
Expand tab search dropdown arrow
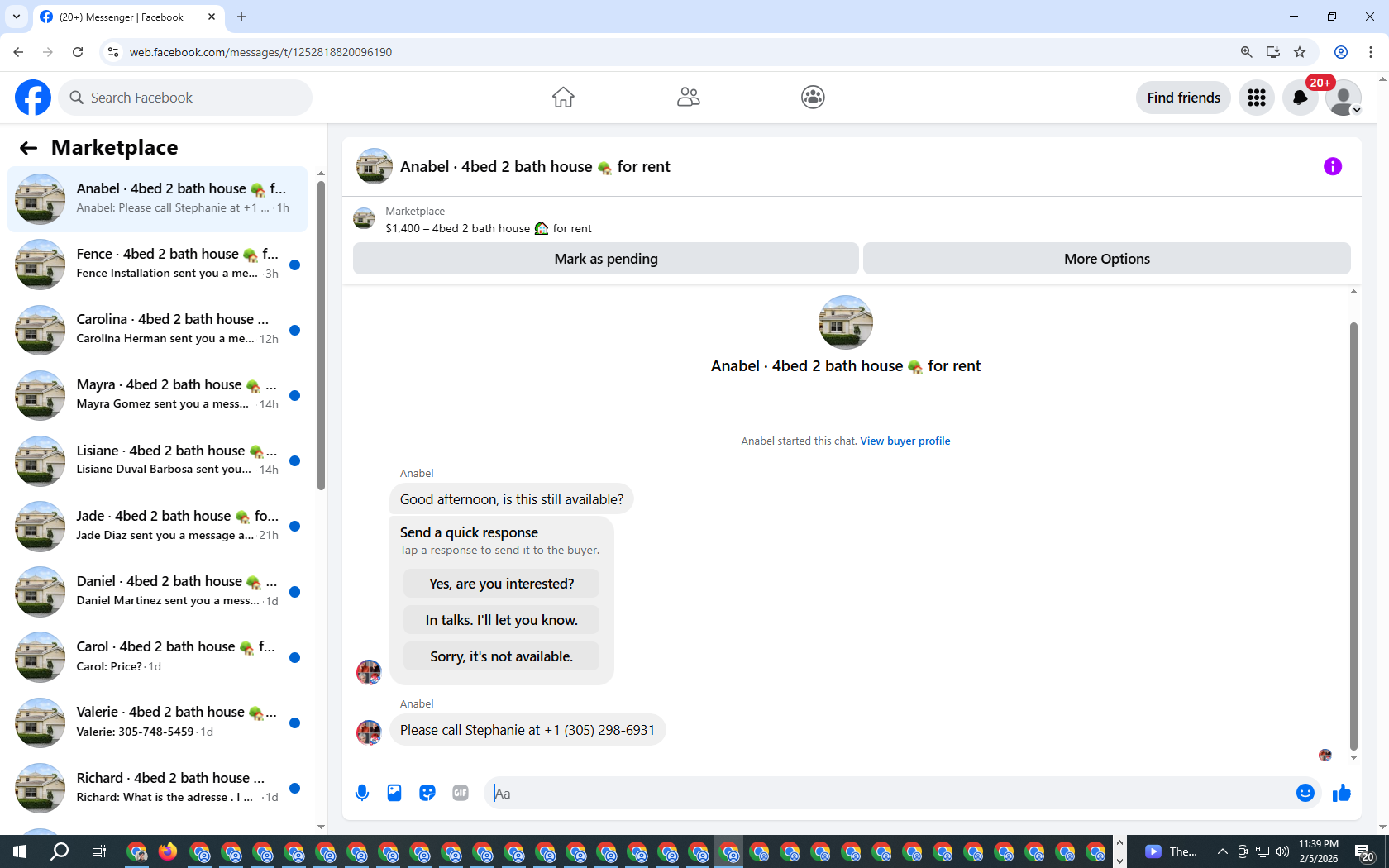(x=17, y=17)
